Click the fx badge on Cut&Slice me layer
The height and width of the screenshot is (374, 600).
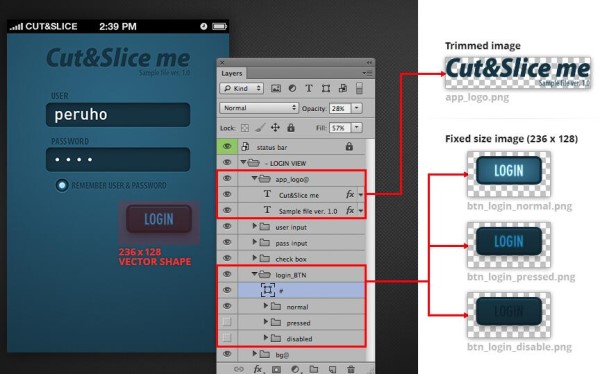(x=350, y=194)
